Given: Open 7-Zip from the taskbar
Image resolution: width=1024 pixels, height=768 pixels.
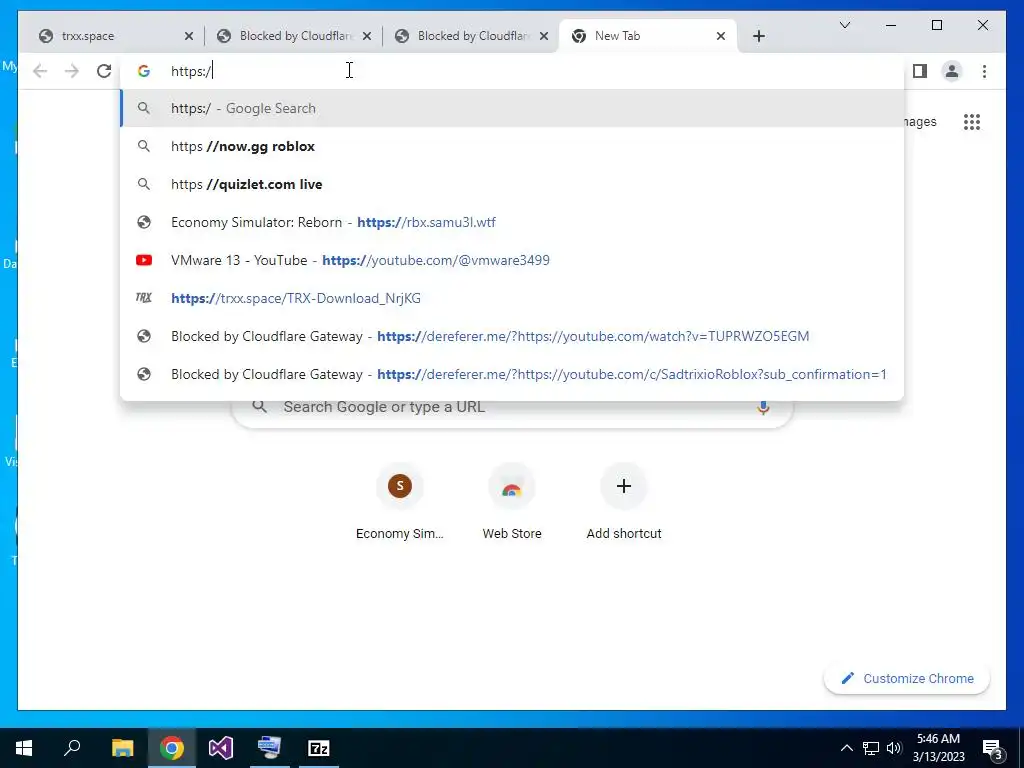Looking at the screenshot, I should pyautogui.click(x=319, y=748).
